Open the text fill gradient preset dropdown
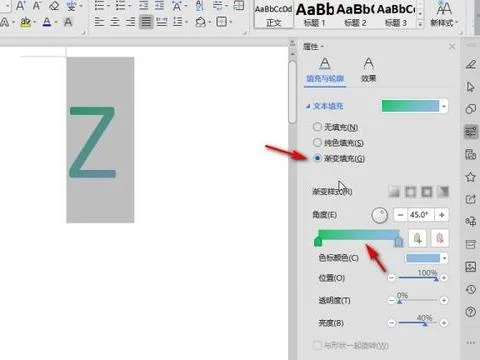This screenshot has width=480, height=360. (x=444, y=106)
